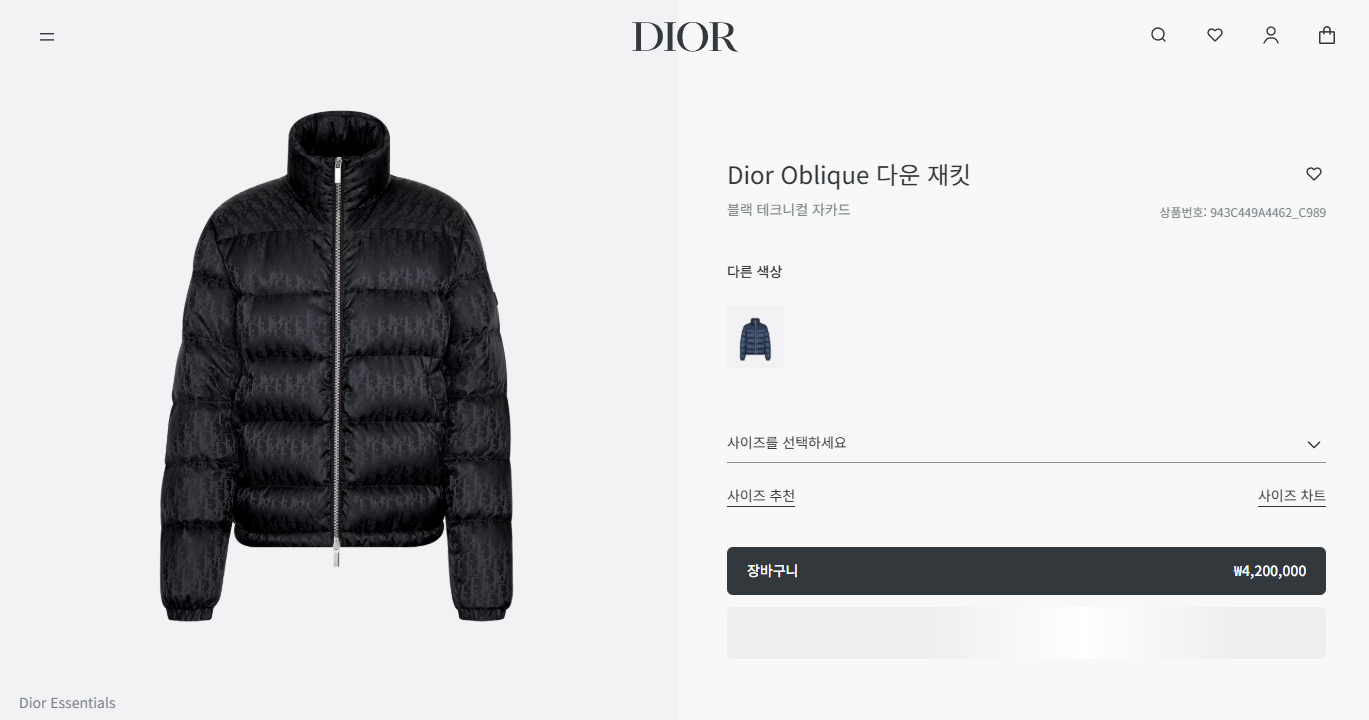Click the loading placeholder bar below 장바구니
1369x720 pixels.
click(x=1026, y=633)
